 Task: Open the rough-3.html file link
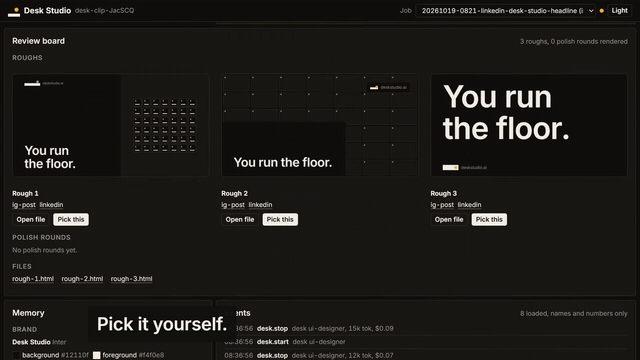pyautogui.click(x=131, y=279)
